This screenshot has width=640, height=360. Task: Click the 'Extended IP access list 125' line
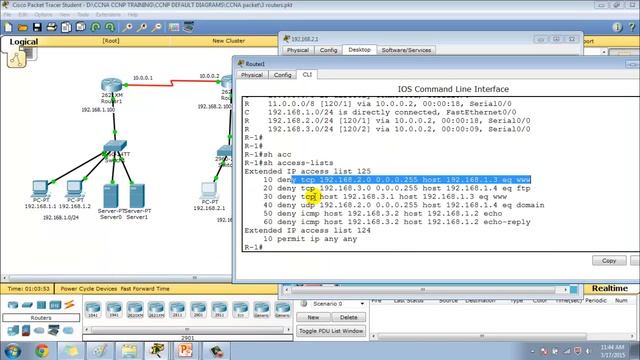point(308,171)
